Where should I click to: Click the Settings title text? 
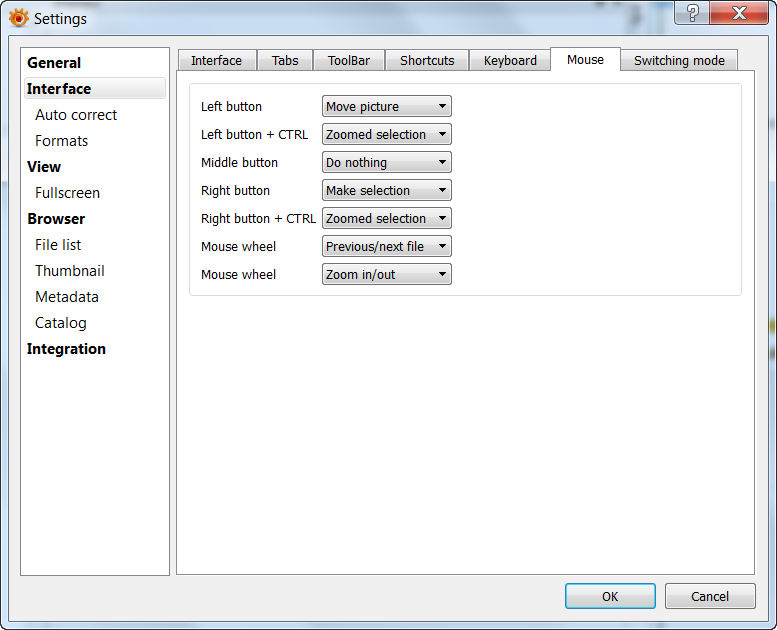coord(60,19)
